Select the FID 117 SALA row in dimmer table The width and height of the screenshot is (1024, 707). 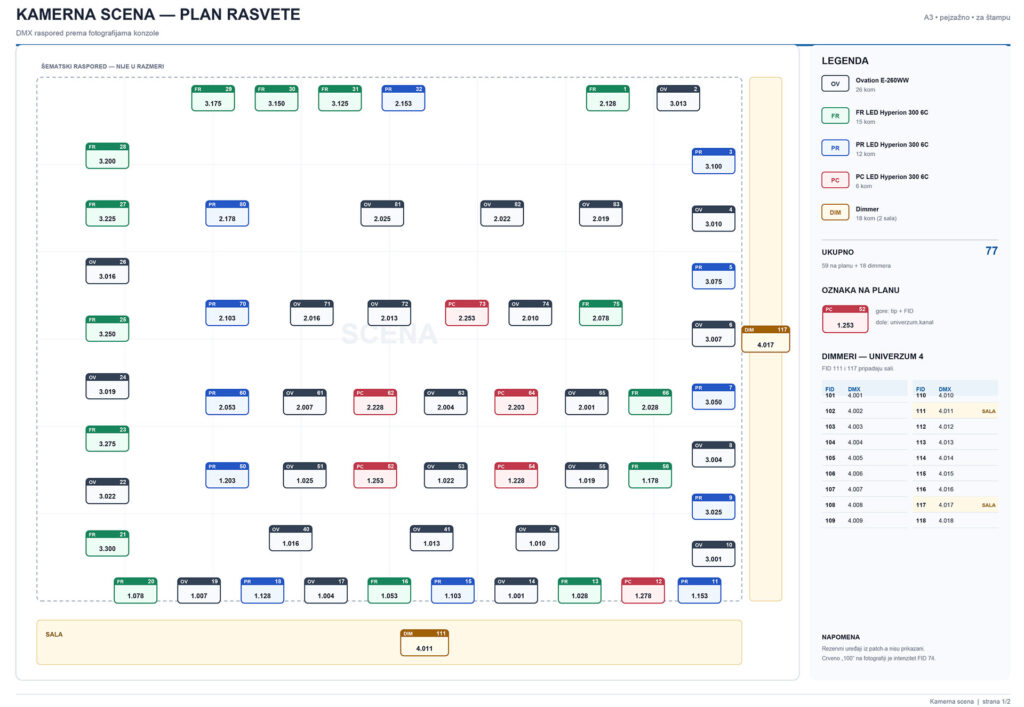click(955, 505)
